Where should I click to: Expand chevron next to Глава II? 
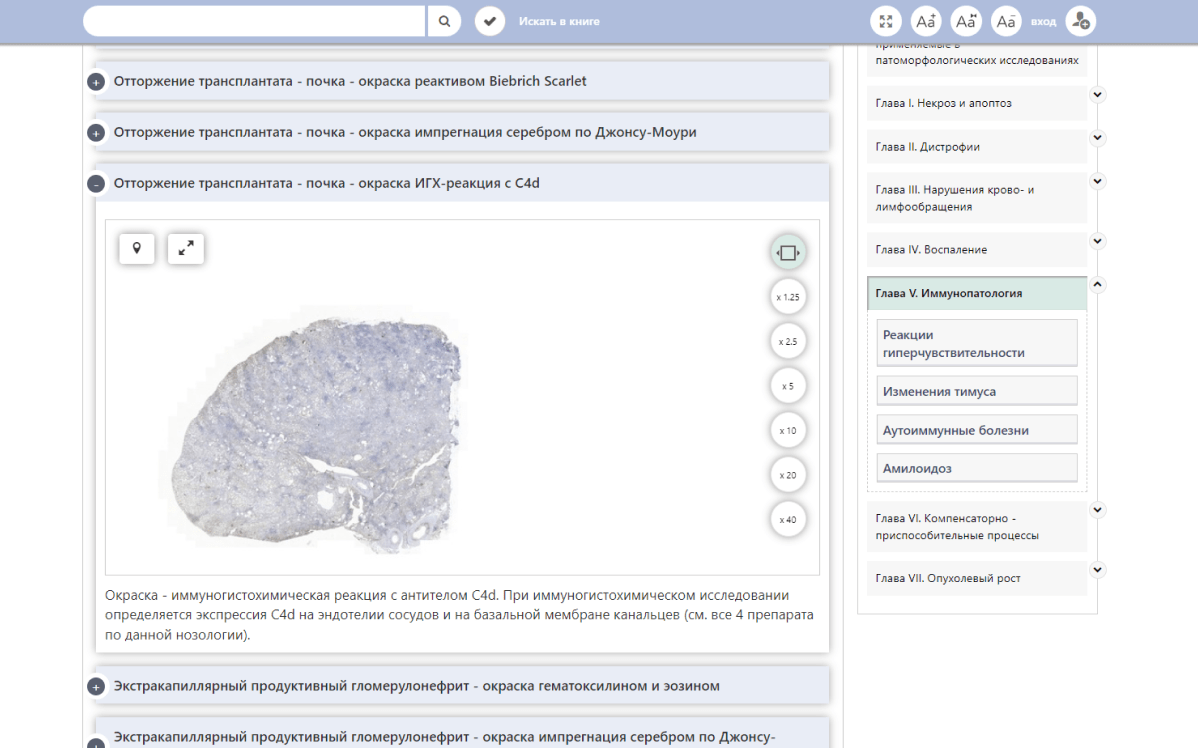(x=1097, y=138)
